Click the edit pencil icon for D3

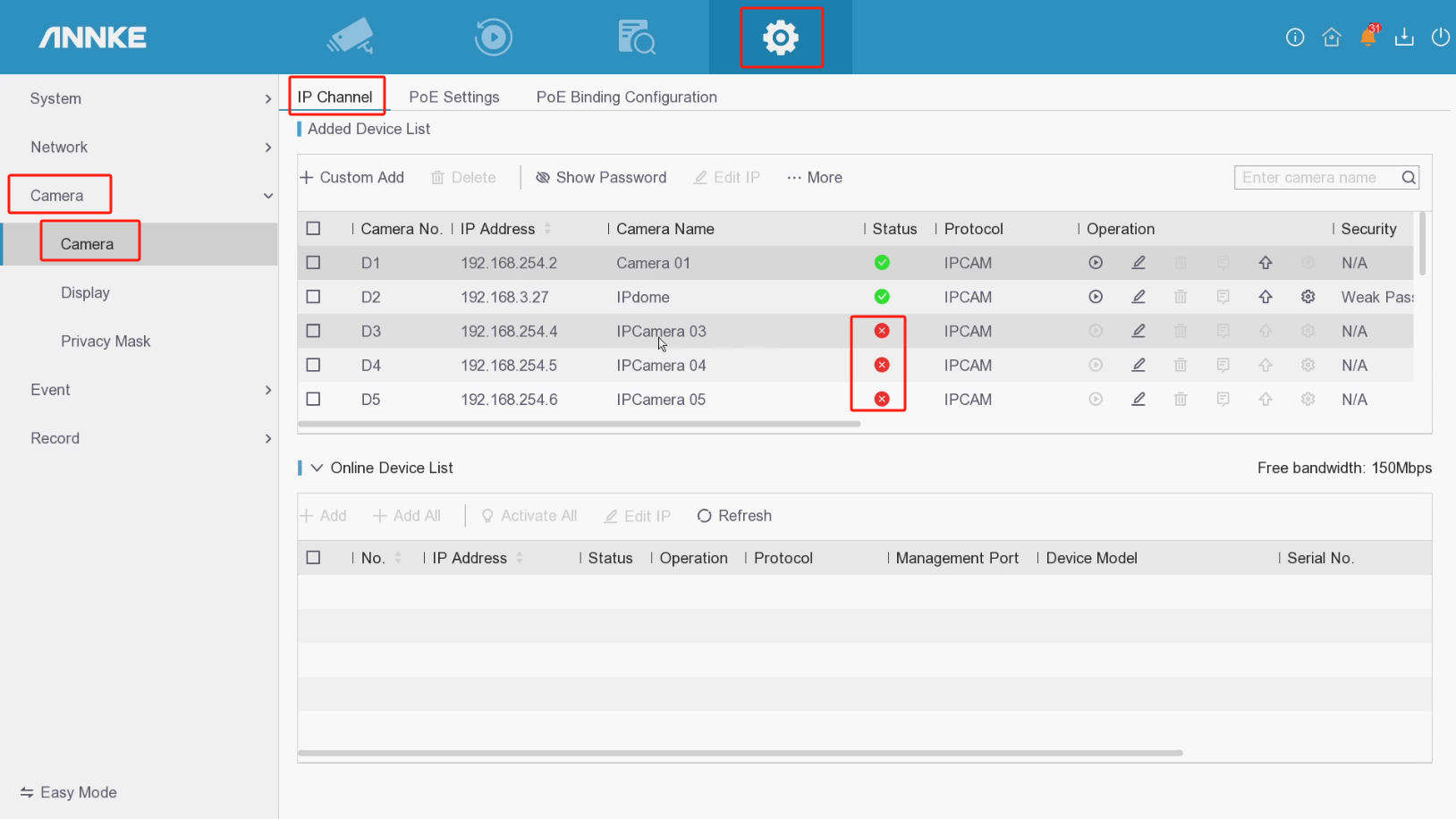tap(1138, 331)
